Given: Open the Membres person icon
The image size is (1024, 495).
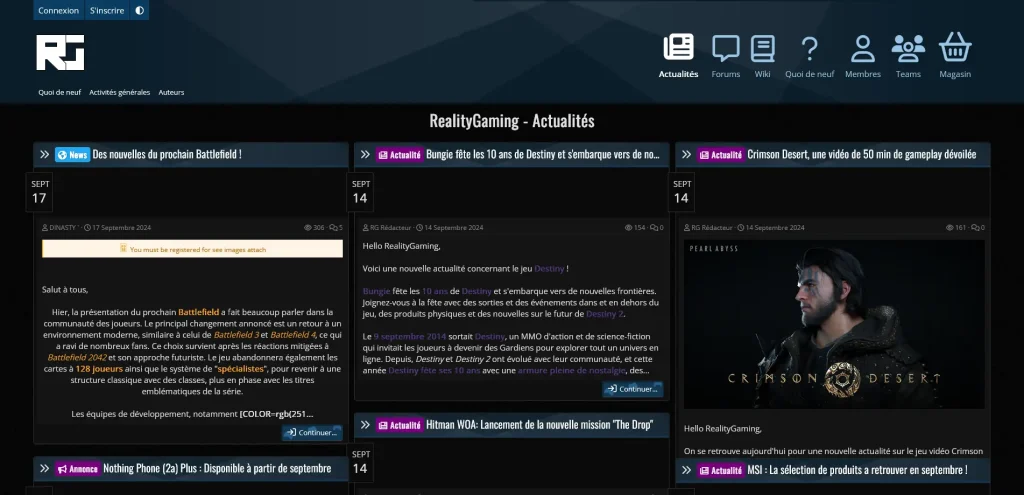Looking at the screenshot, I should 863,48.
